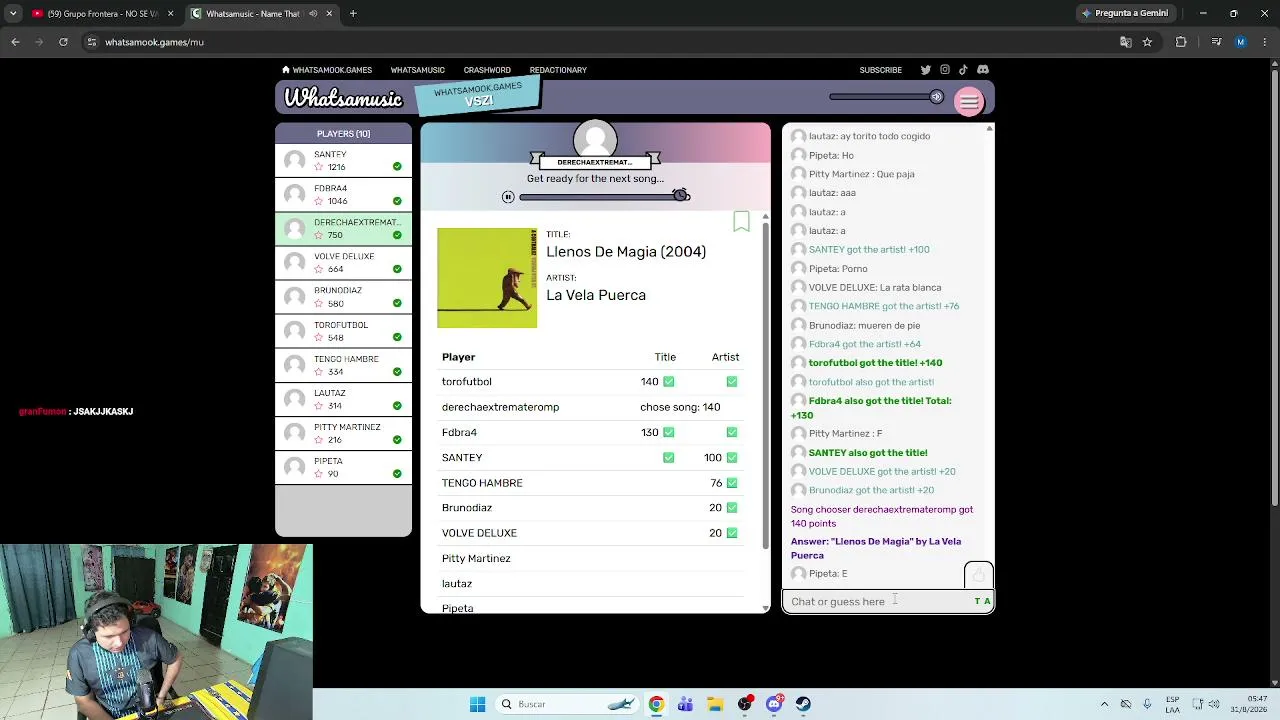Click VOLVE DELUXE's artist checkmark in results
The height and width of the screenshot is (720, 1280).
pyautogui.click(x=732, y=533)
